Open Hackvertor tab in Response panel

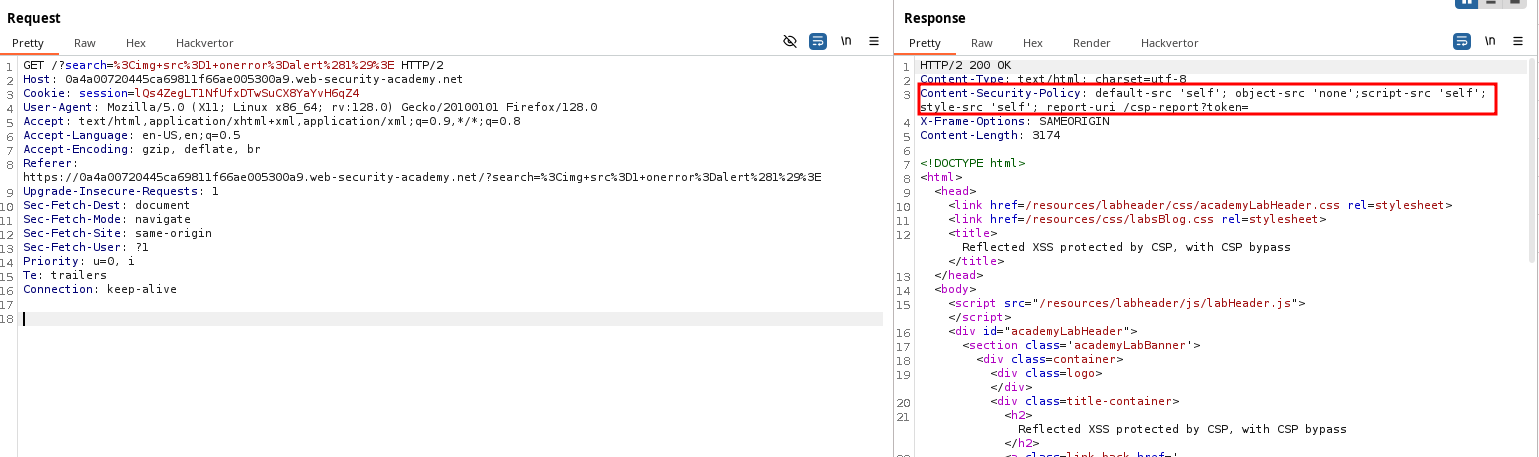(x=1169, y=43)
